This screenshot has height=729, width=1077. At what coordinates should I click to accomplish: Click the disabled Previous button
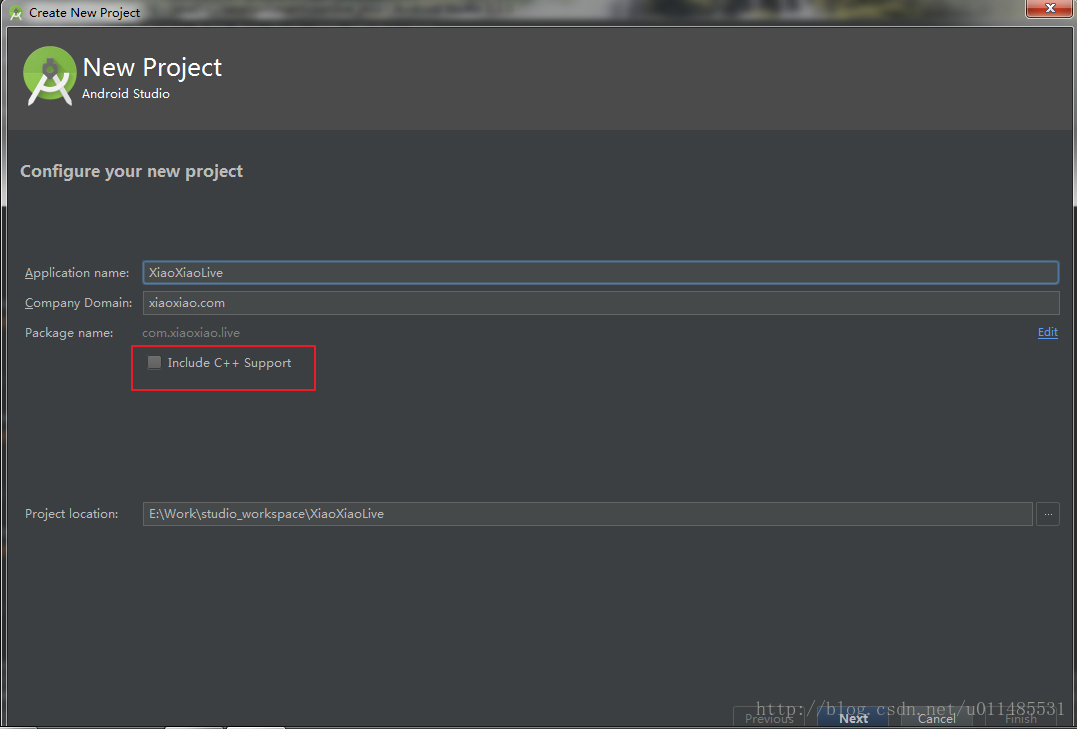tap(769, 719)
